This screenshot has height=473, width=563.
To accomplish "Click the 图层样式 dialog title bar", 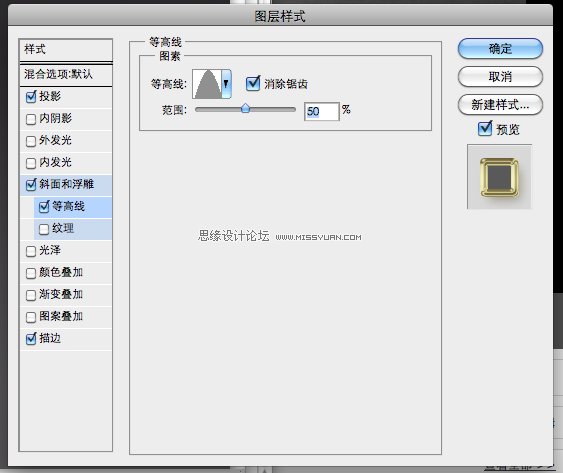I will pyautogui.click(x=280, y=16).
